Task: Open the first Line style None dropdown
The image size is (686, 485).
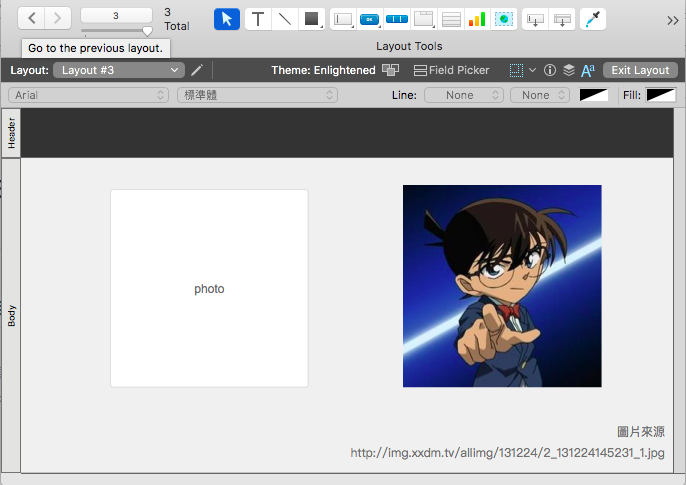Action: pyautogui.click(x=464, y=95)
